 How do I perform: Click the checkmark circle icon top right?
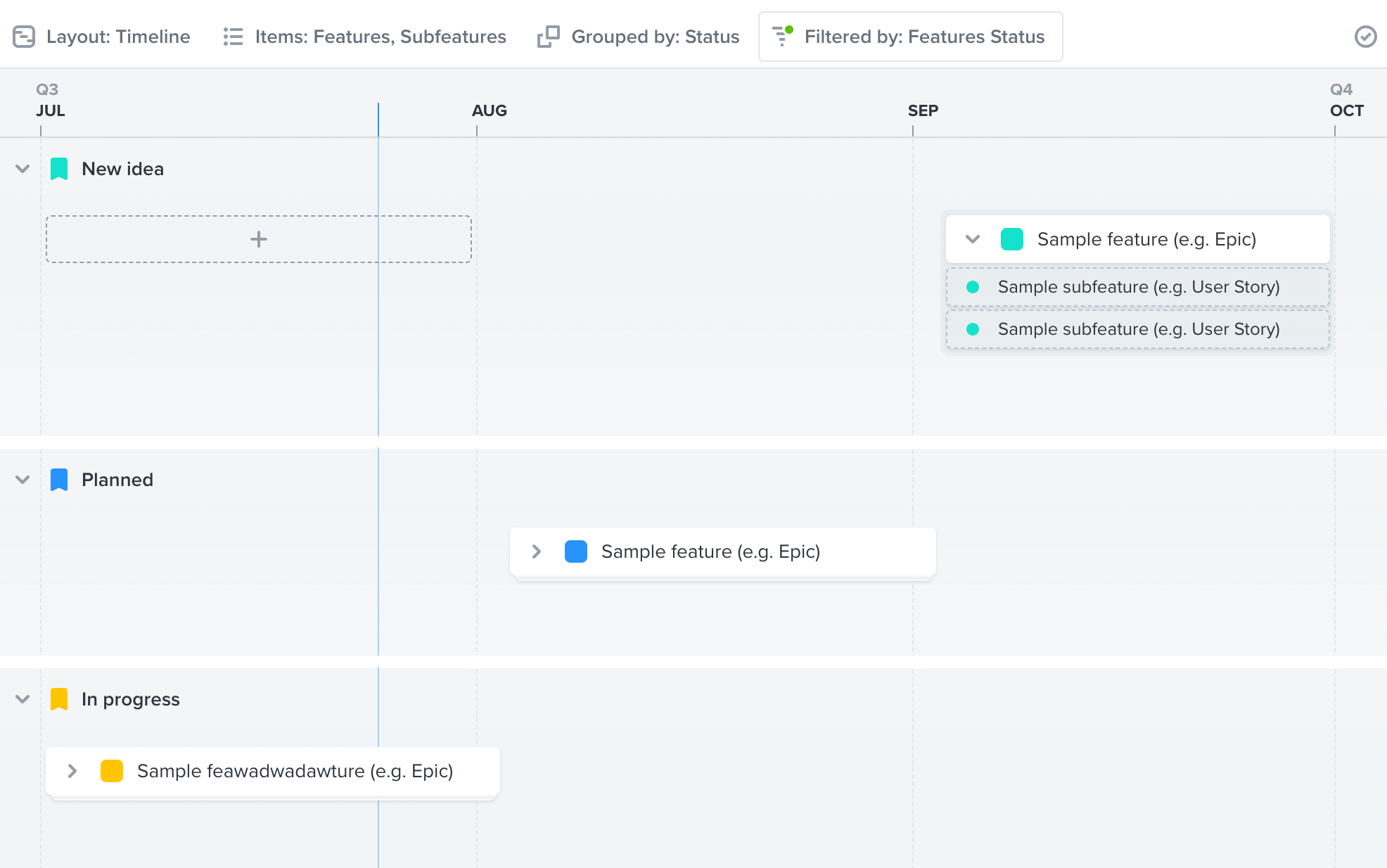(x=1365, y=37)
